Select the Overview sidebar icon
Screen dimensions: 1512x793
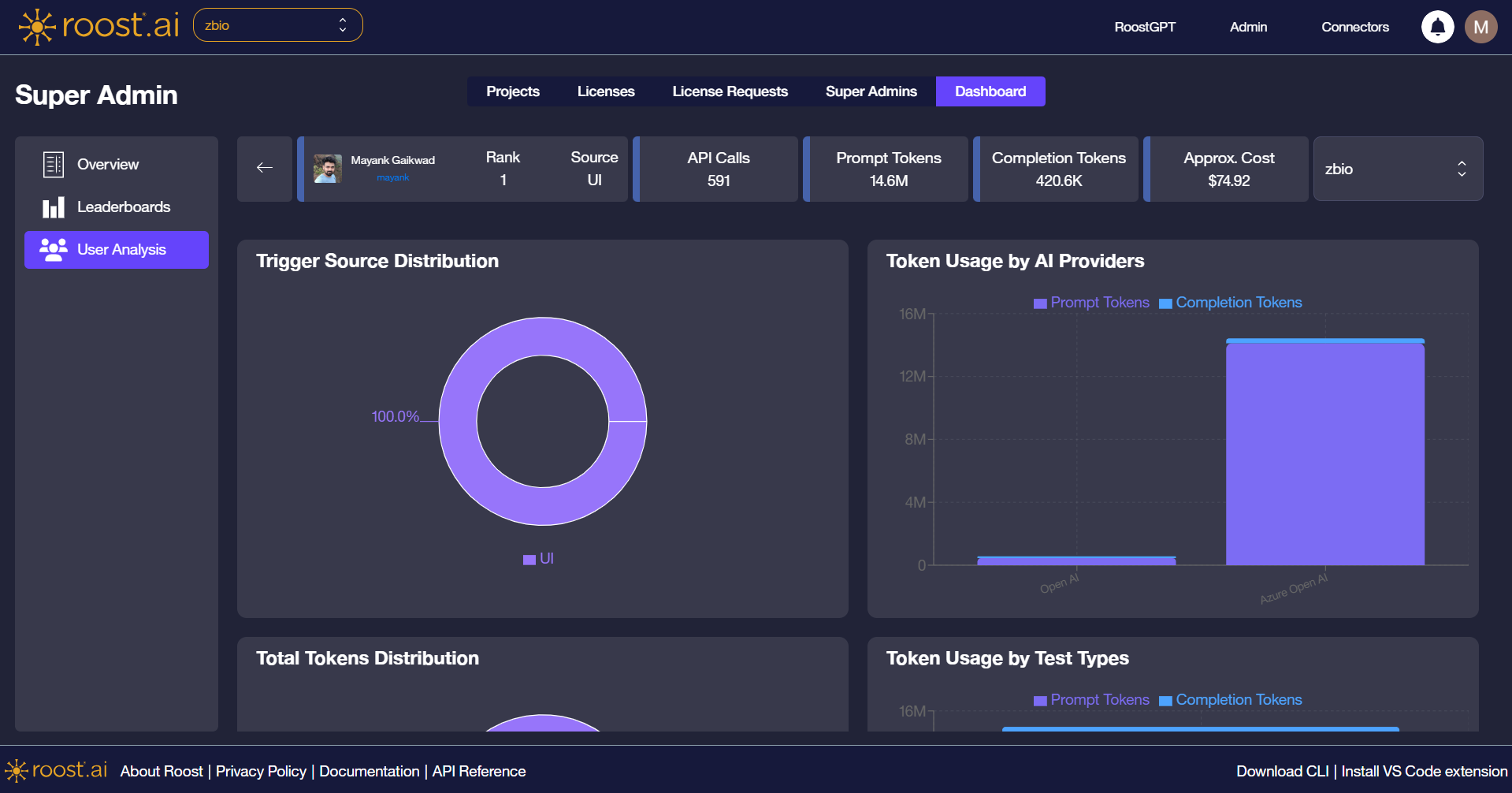[x=52, y=164]
